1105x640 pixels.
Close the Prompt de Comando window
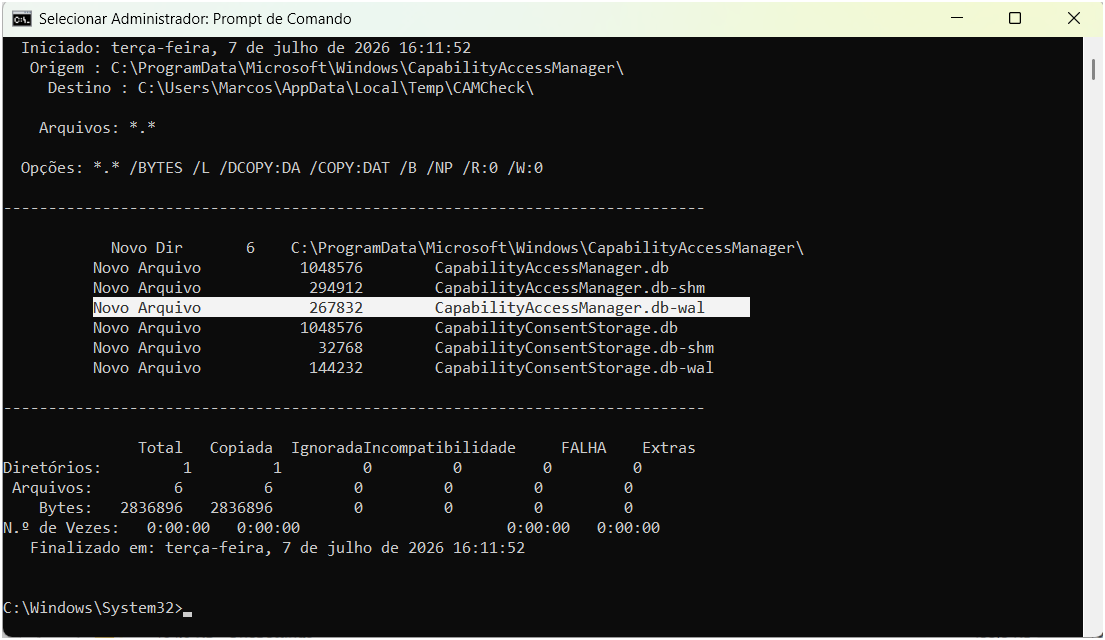click(1073, 18)
